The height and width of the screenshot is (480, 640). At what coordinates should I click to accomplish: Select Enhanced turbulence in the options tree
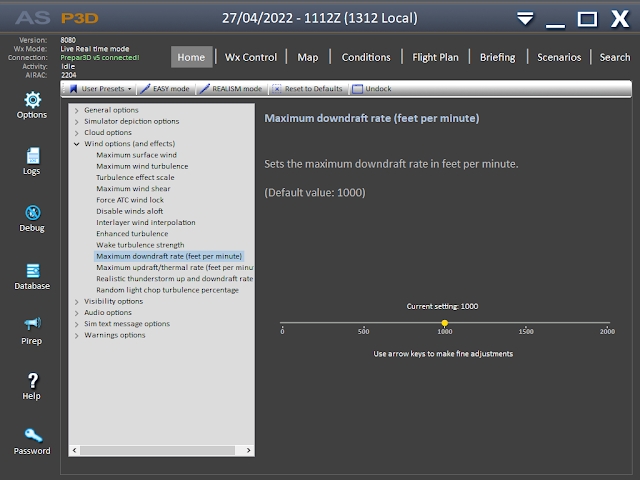[132, 233]
